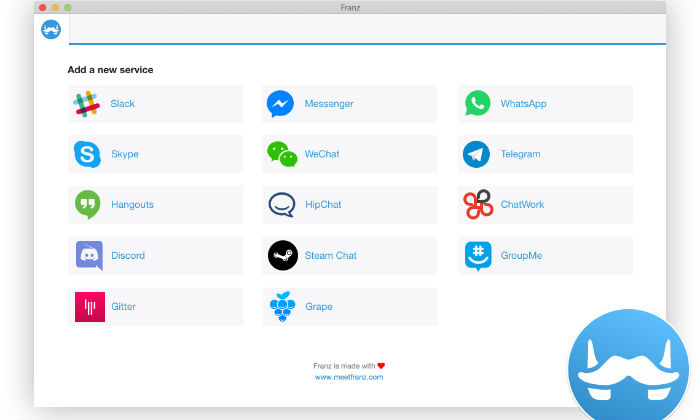Click the WeChat icon
The image size is (700, 420).
coord(282,154)
